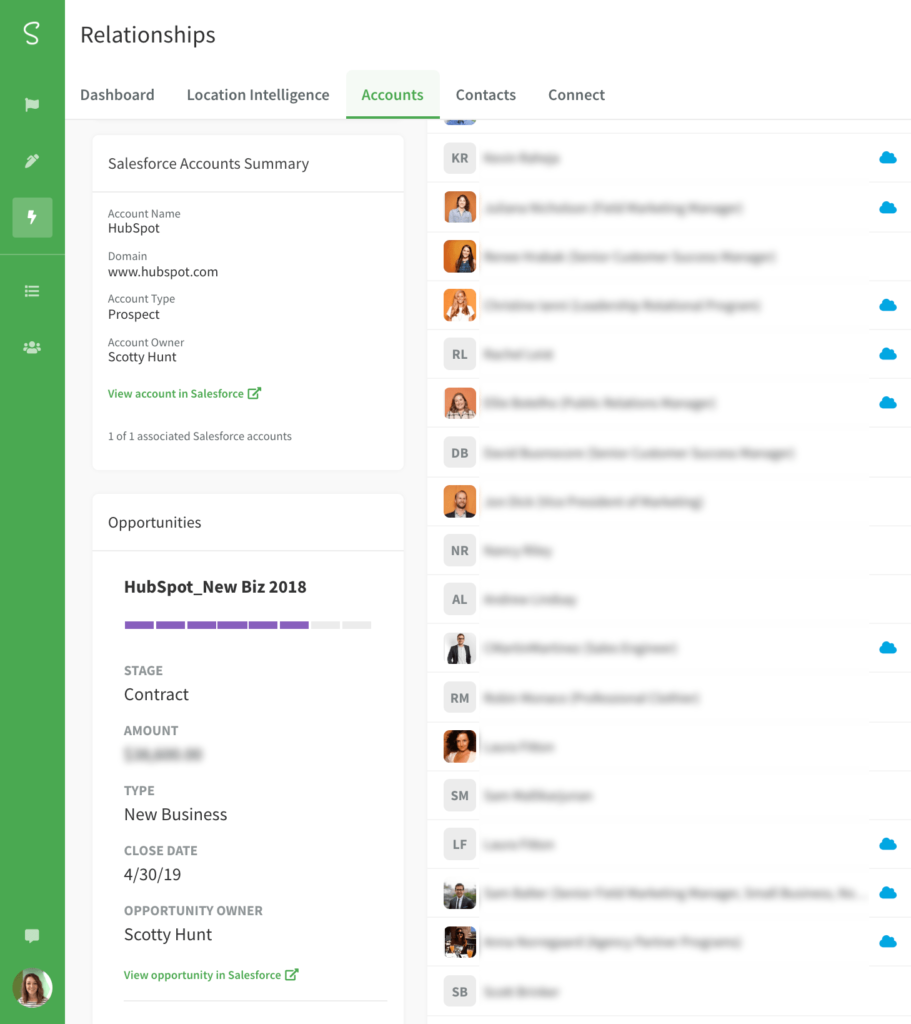Select the SM contact avatar
The height and width of the screenshot is (1024, 911).
[x=460, y=795]
